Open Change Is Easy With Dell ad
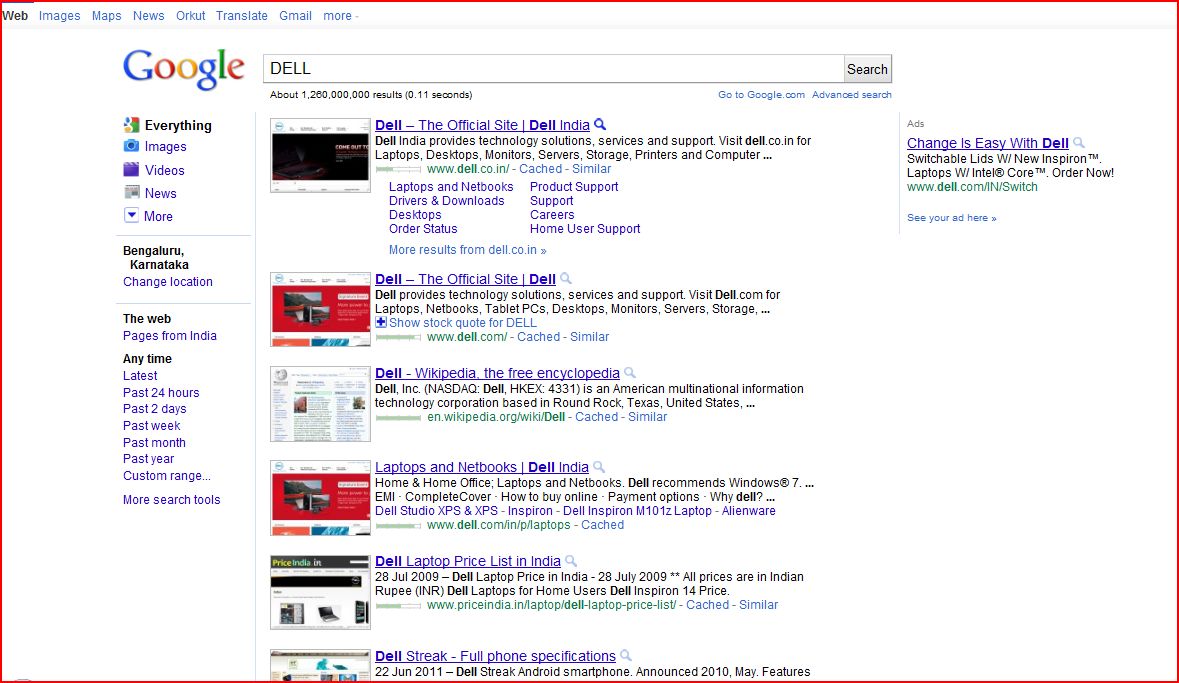The width and height of the screenshot is (1179, 683). pyautogui.click(x=987, y=143)
